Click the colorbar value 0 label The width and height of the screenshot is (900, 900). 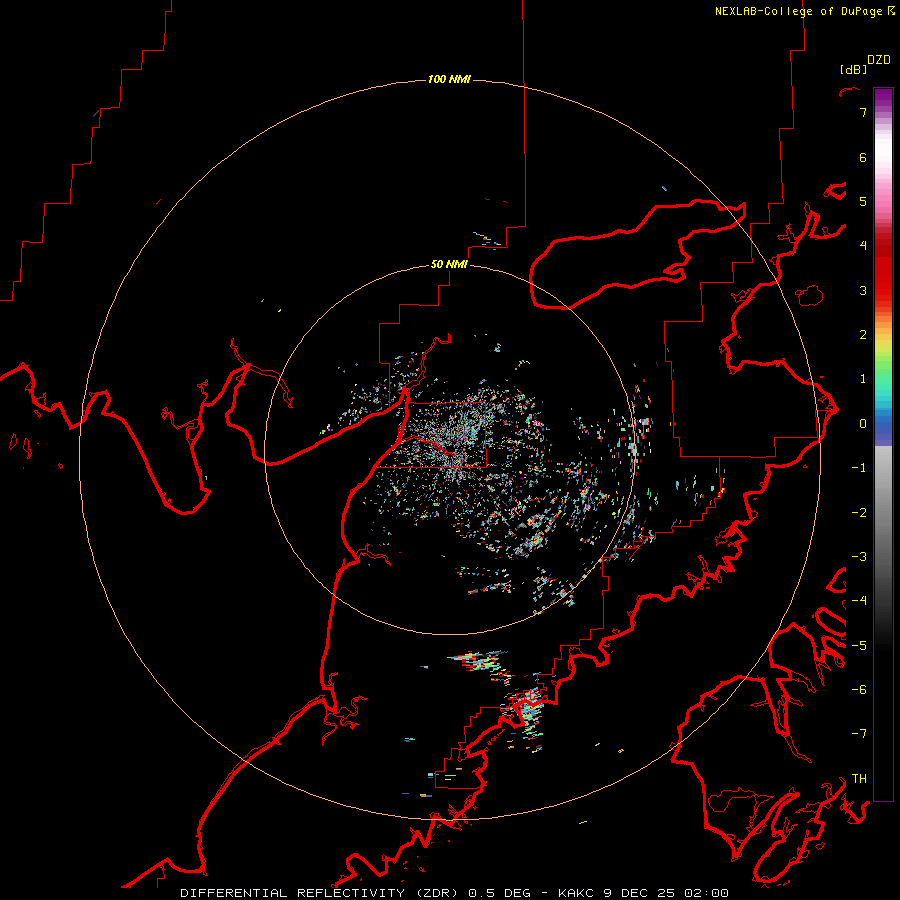(863, 424)
